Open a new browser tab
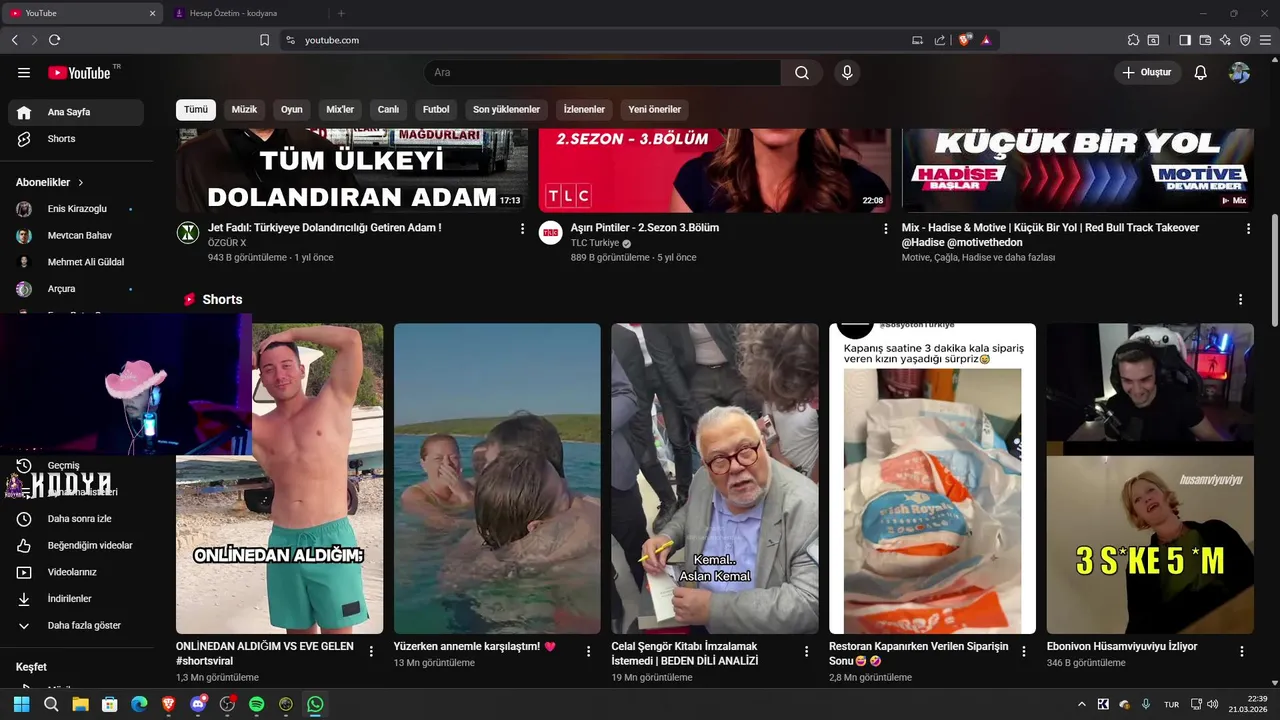Viewport: 1280px width, 720px height. pyautogui.click(x=341, y=13)
